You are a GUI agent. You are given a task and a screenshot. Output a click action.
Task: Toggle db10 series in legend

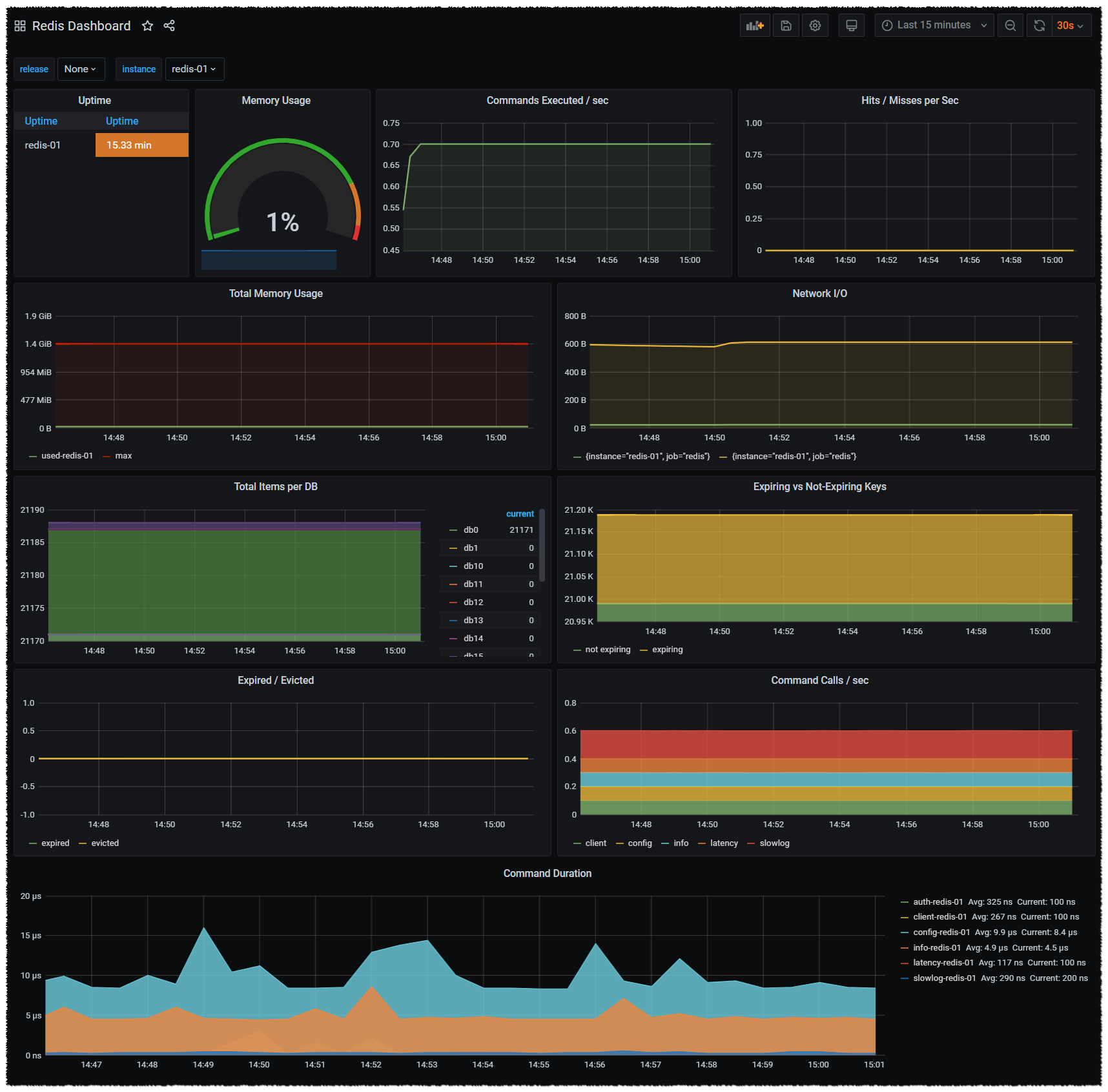473,566
